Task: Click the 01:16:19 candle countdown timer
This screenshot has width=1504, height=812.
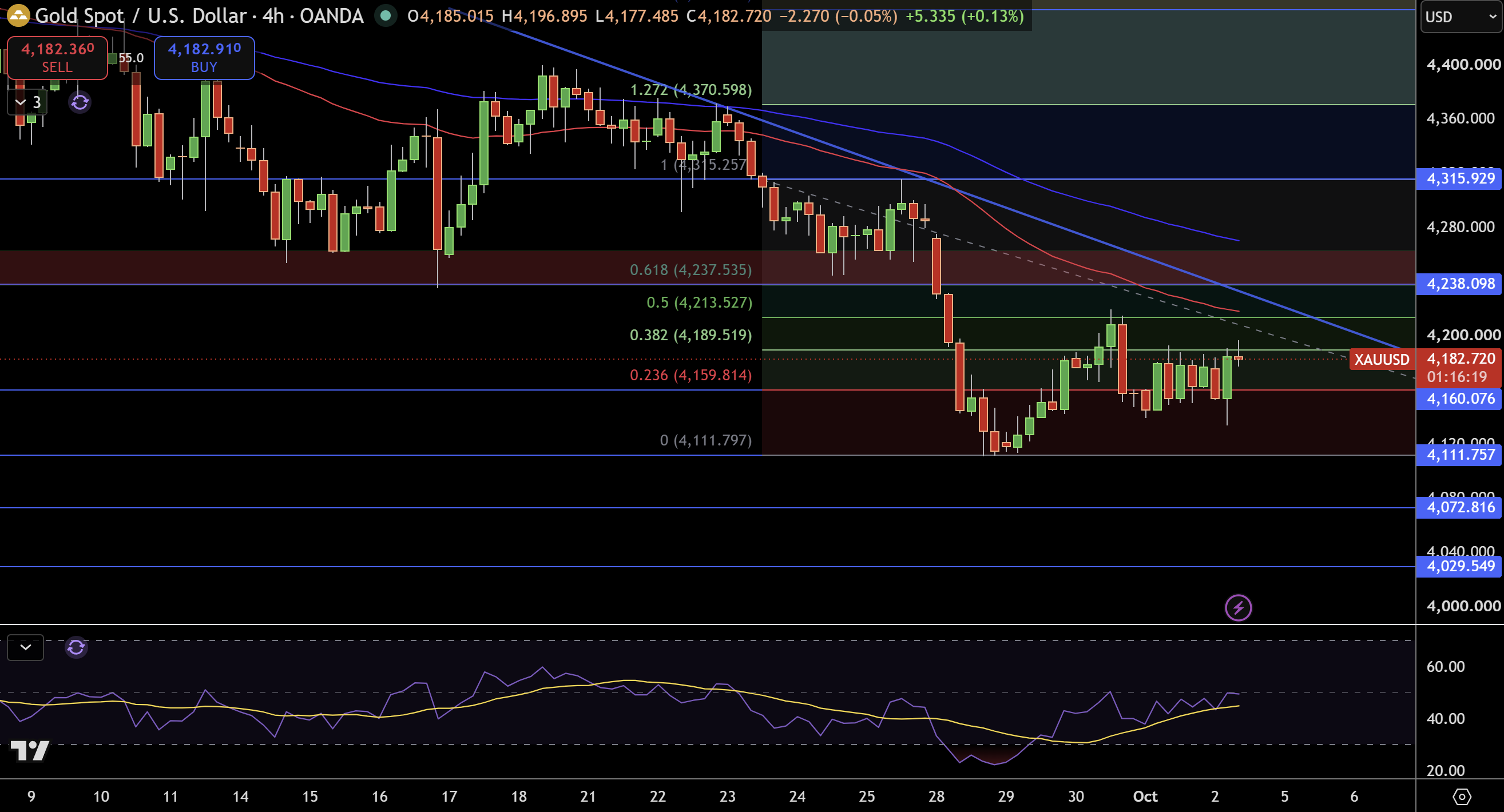Action: point(1457,377)
